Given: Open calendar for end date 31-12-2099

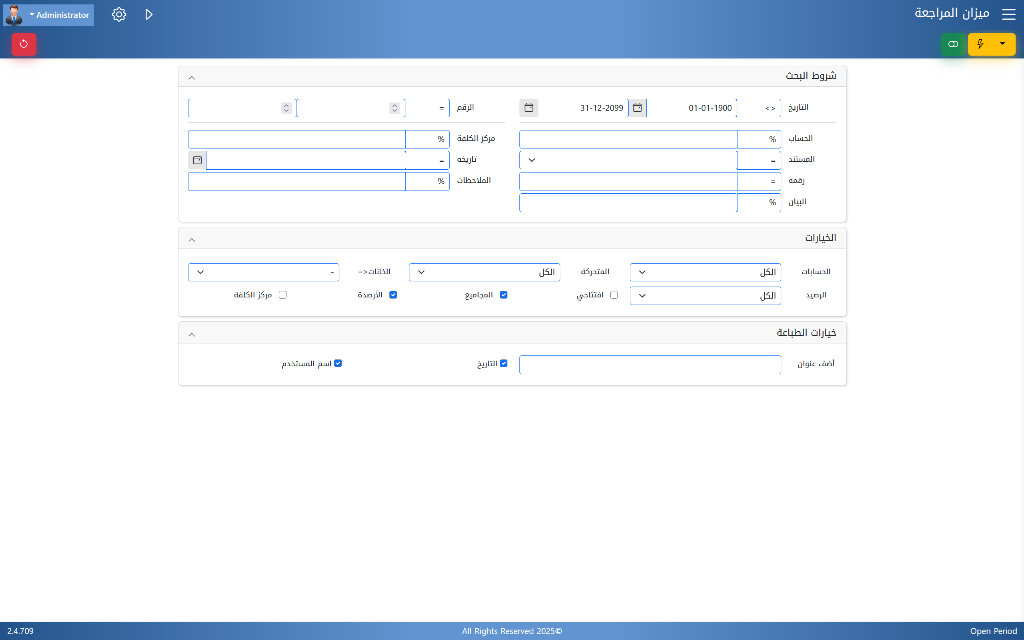Looking at the screenshot, I should (528, 108).
